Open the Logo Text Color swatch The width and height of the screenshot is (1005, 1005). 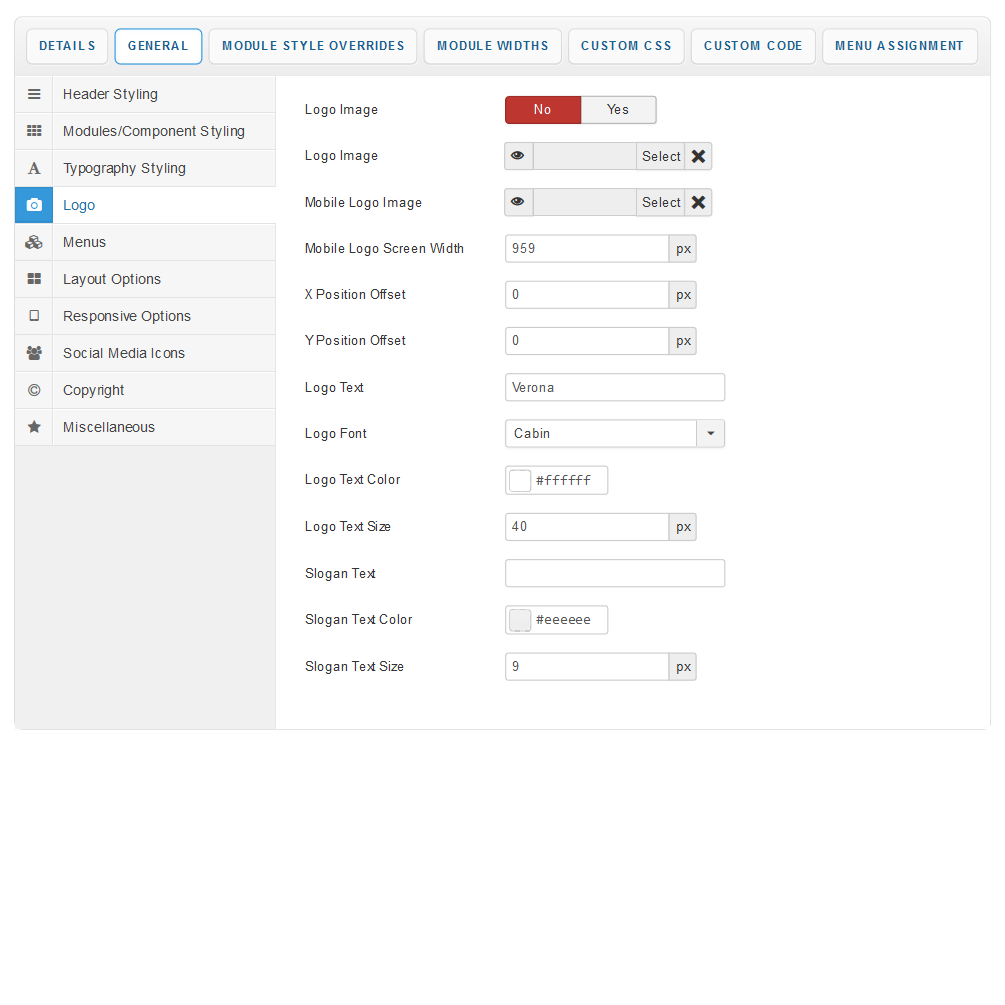[x=520, y=481]
